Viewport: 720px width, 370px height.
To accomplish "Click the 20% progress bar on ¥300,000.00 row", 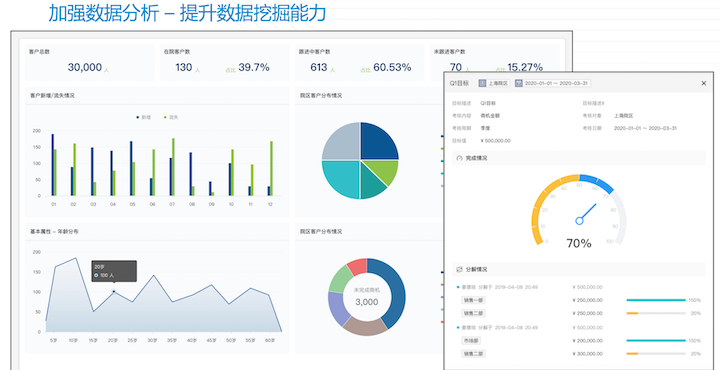I will coord(656,353).
